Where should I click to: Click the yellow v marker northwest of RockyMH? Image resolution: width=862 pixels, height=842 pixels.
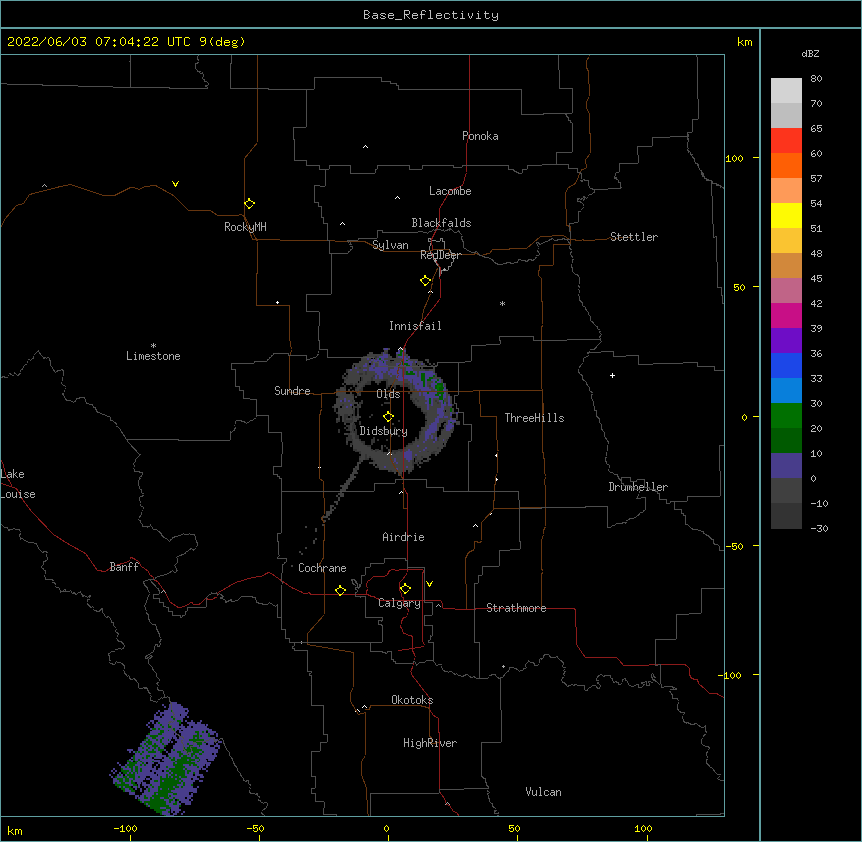(x=175, y=184)
